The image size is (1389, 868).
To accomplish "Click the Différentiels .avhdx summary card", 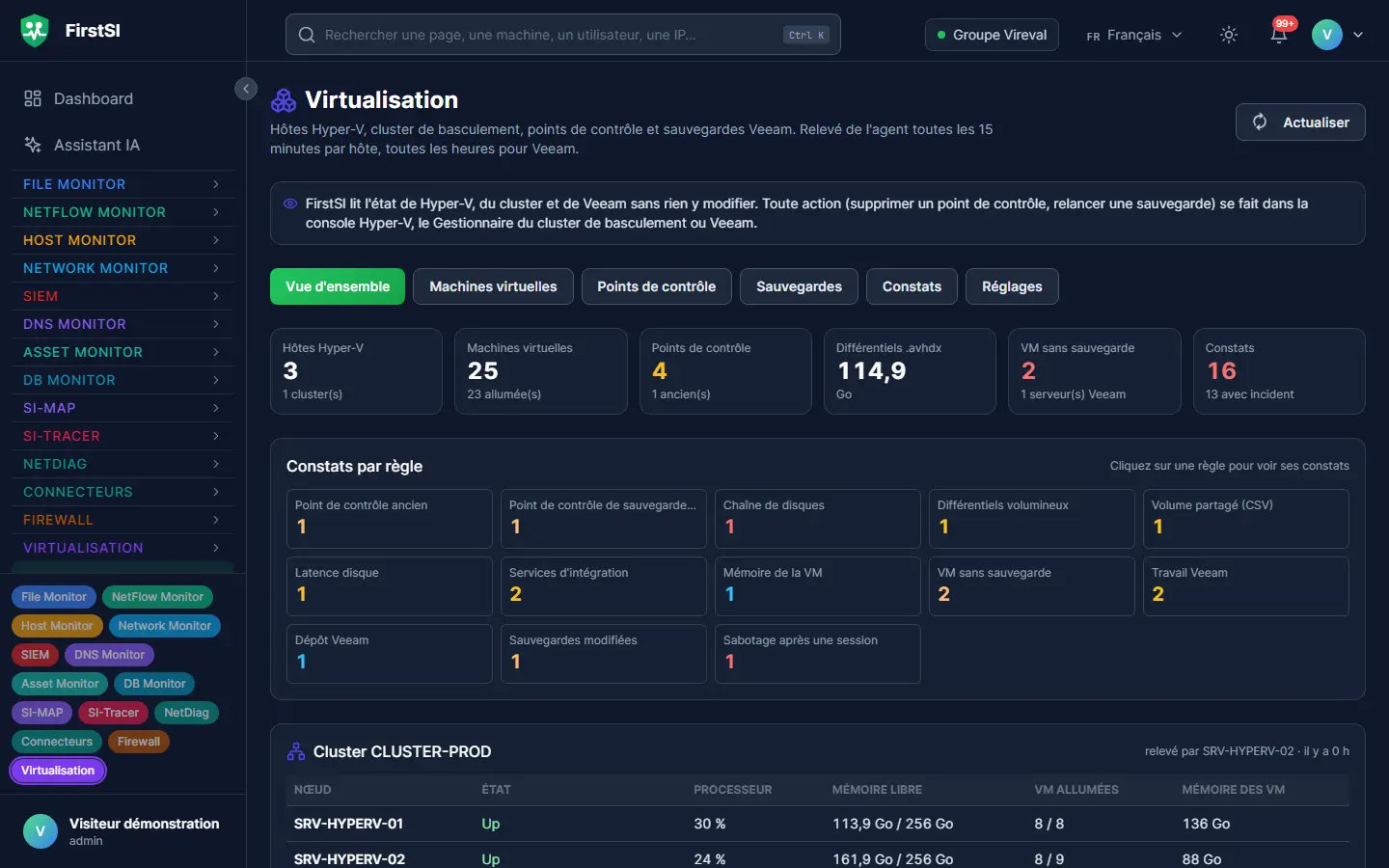I will (x=910, y=371).
